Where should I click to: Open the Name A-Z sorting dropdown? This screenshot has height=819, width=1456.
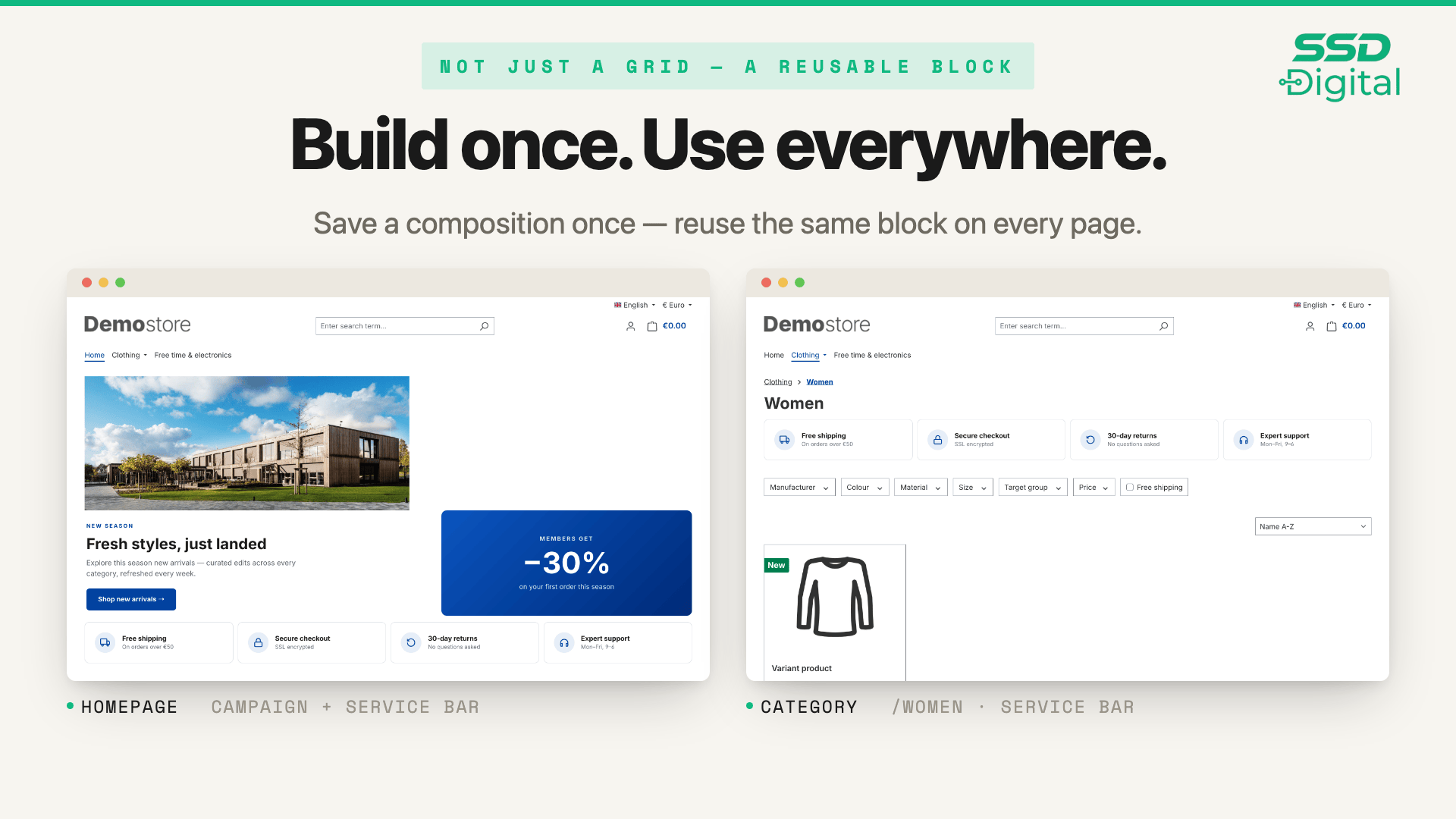click(1313, 526)
